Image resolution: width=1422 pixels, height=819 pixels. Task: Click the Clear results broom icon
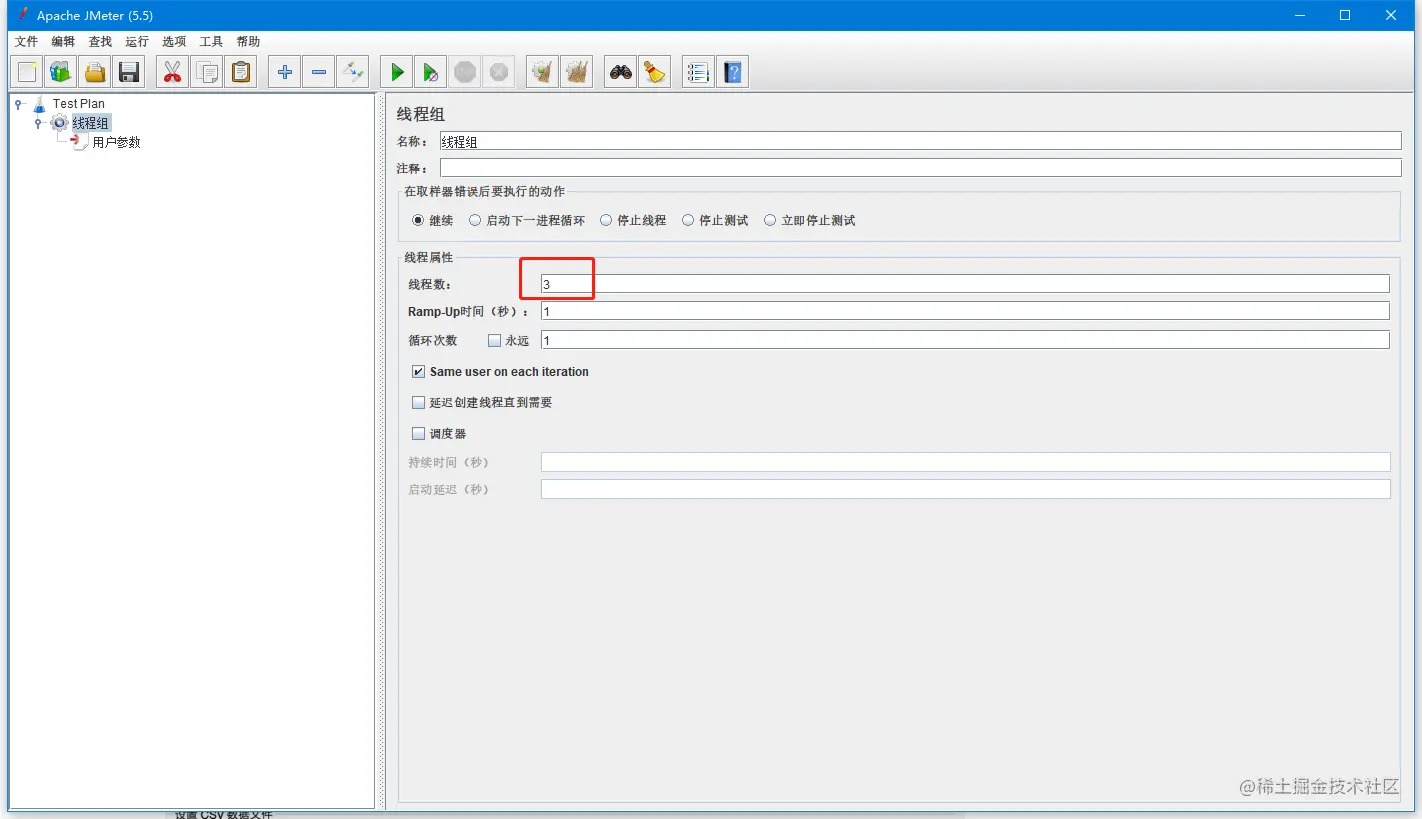click(542, 72)
